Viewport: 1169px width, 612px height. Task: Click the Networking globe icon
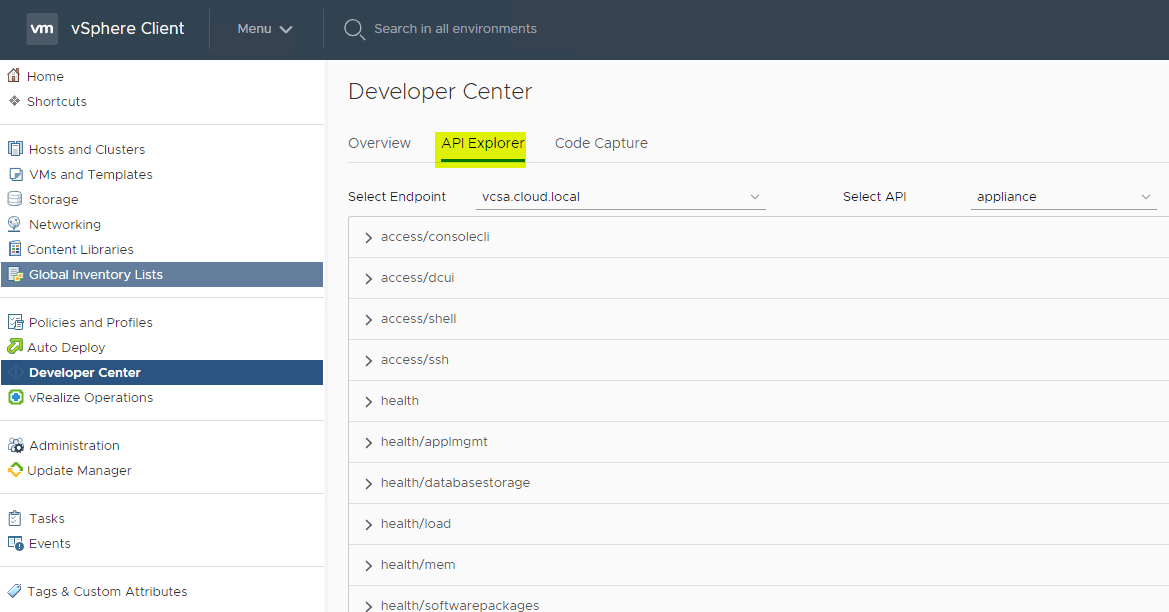pos(15,224)
